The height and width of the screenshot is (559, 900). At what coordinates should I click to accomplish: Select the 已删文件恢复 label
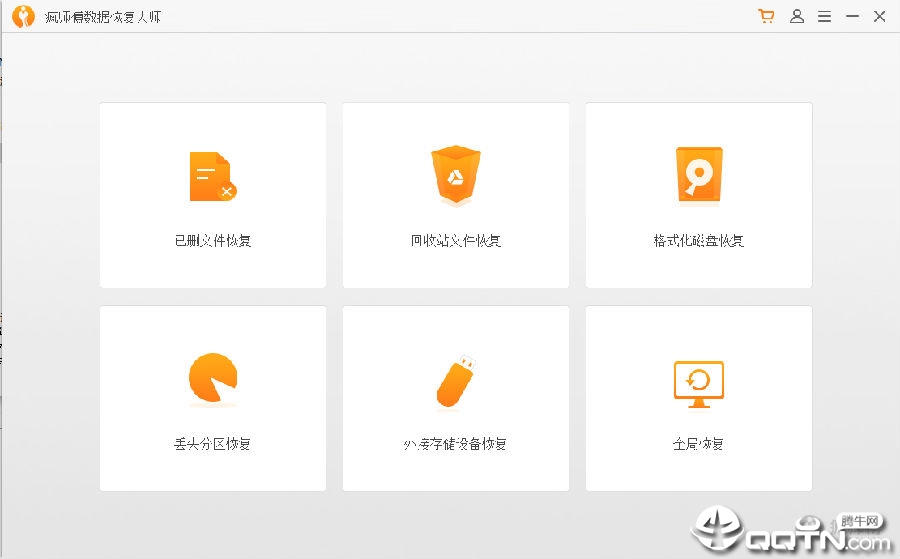(x=213, y=240)
